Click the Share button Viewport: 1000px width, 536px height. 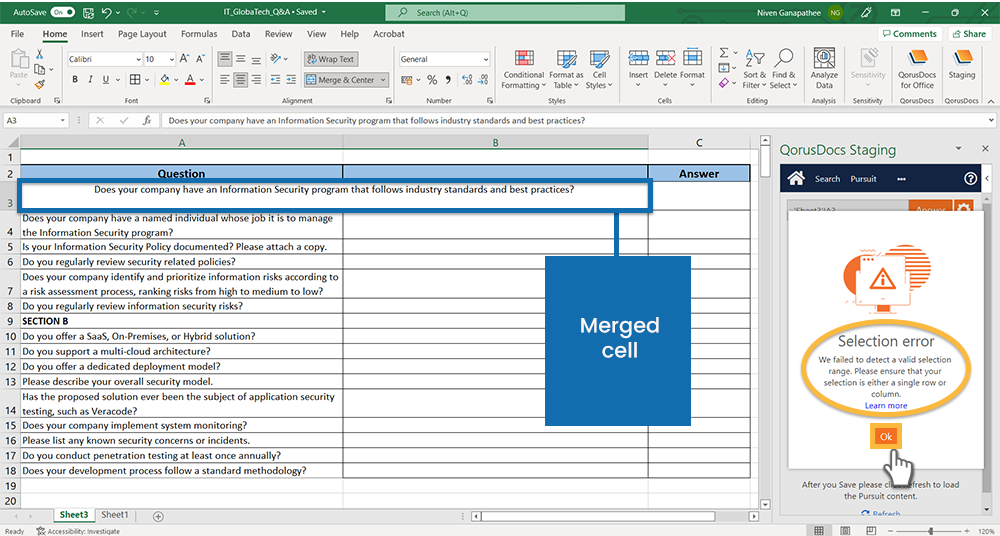[x=969, y=34]
